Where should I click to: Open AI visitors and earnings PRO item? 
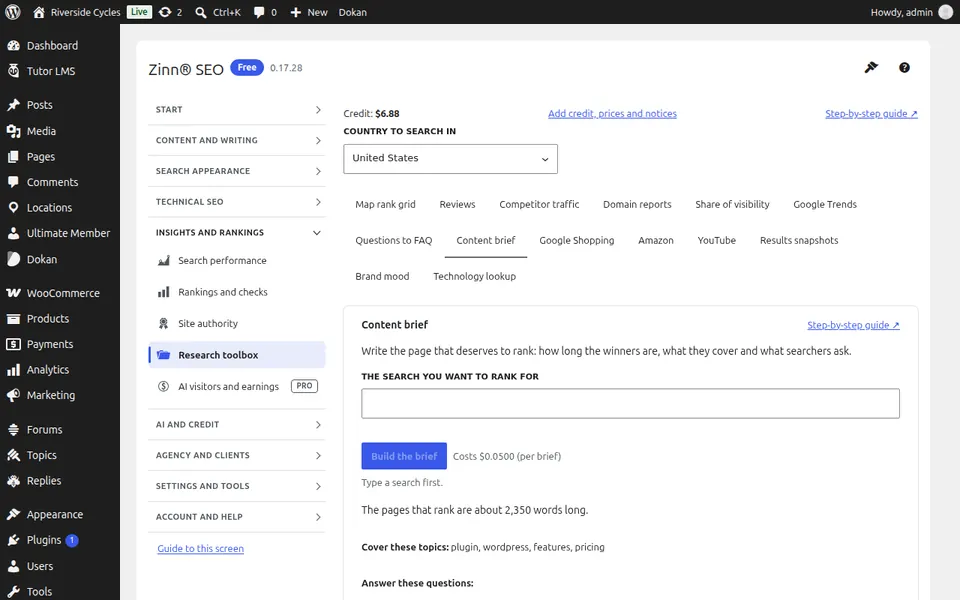click(x=237, y=386)
